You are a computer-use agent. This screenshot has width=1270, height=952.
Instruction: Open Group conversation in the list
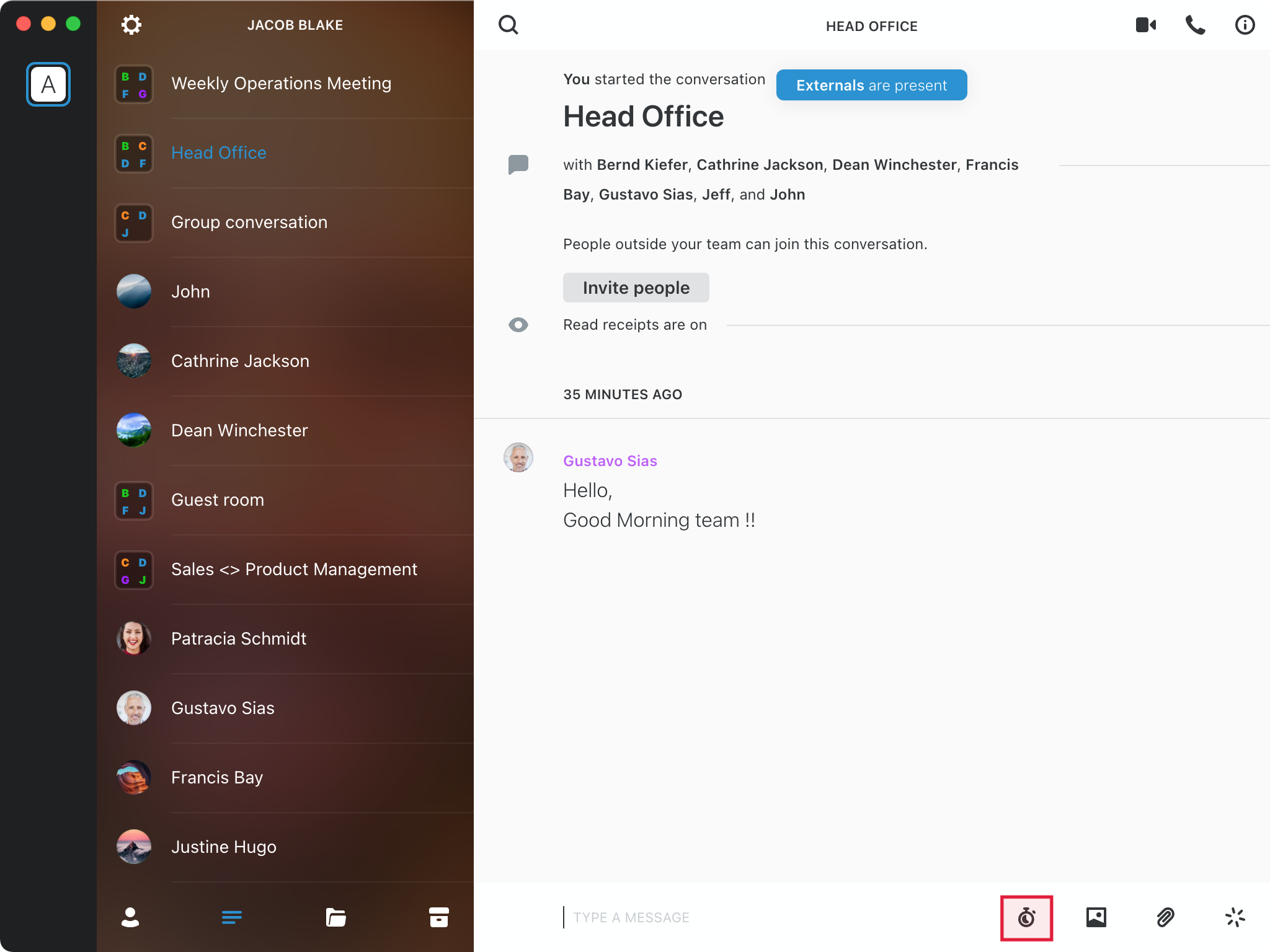285,223
